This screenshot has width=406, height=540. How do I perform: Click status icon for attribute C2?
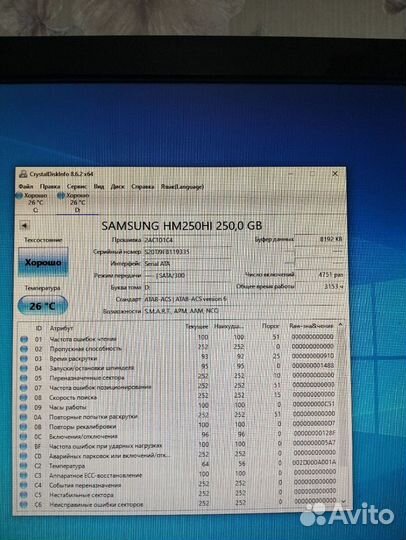(x=24, y=466)
